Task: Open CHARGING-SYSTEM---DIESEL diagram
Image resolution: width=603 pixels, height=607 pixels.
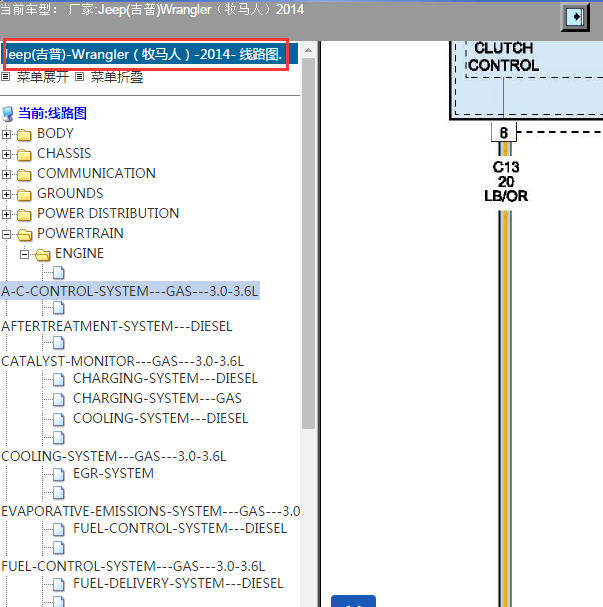Action: [x=165, y=378]
